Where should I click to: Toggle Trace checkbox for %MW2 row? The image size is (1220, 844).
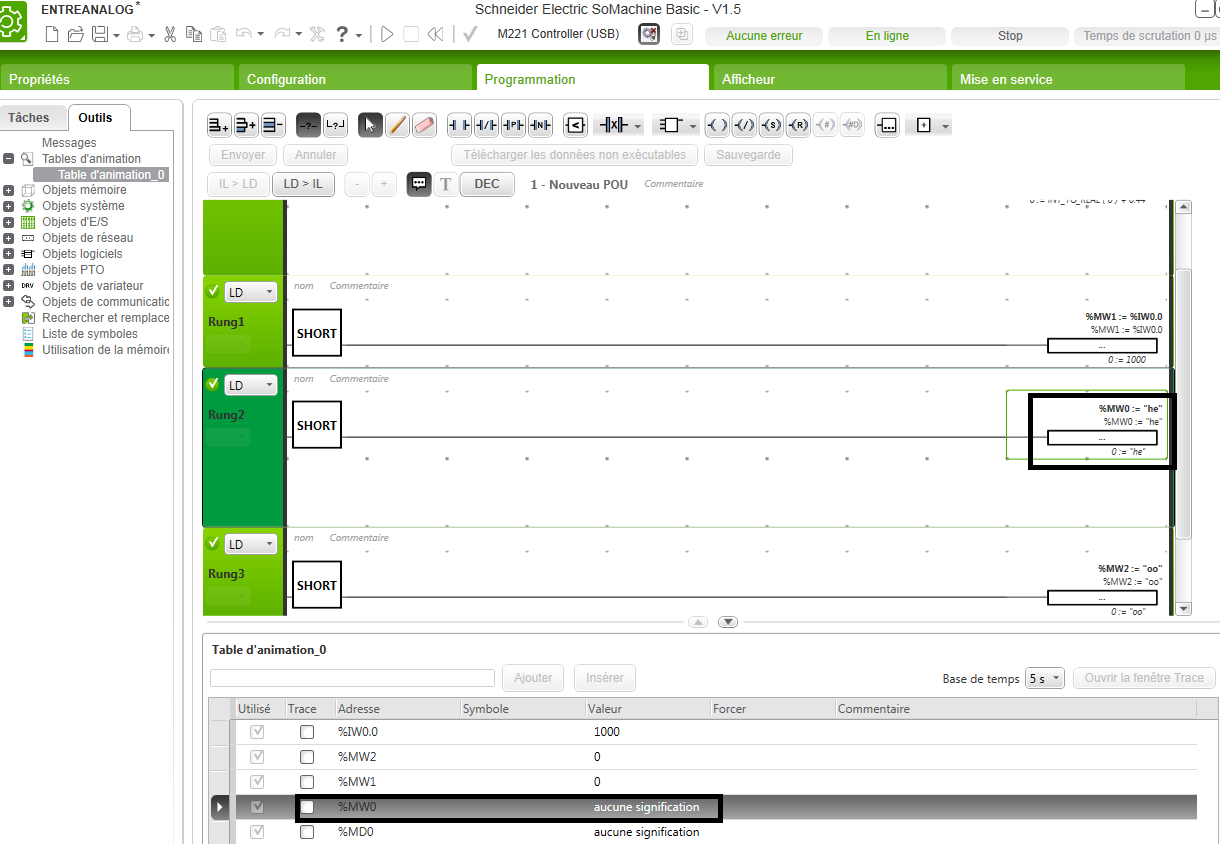click(307, 757)
